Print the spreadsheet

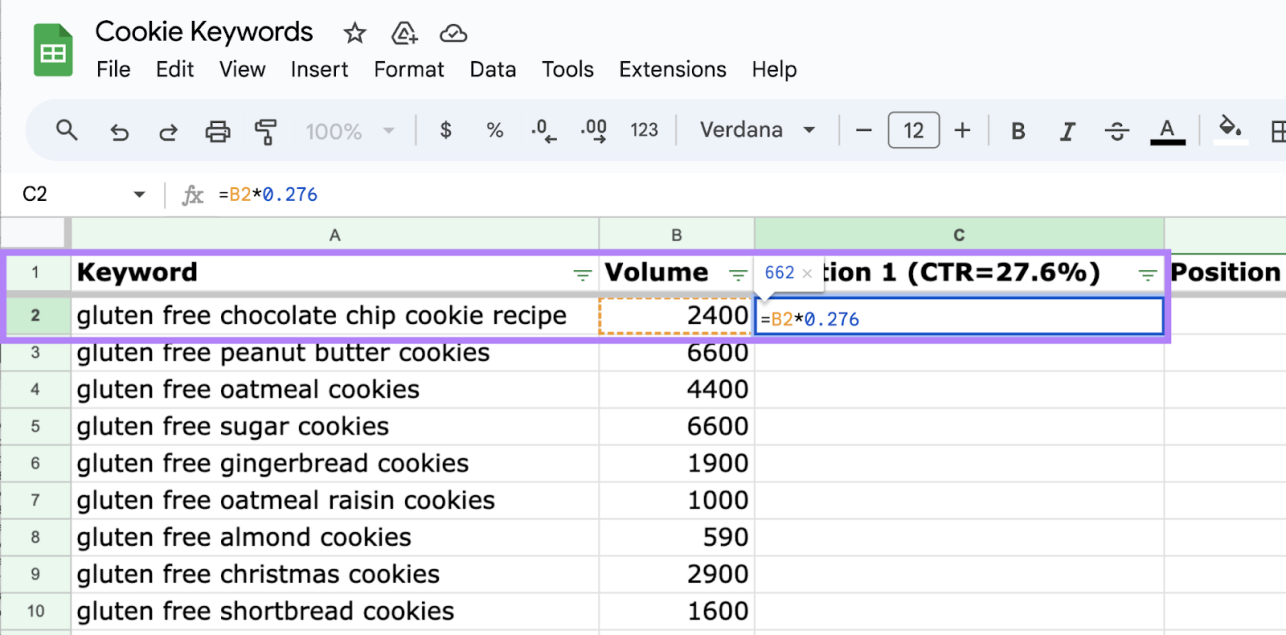pyautogui.click(x=217, y=131)
